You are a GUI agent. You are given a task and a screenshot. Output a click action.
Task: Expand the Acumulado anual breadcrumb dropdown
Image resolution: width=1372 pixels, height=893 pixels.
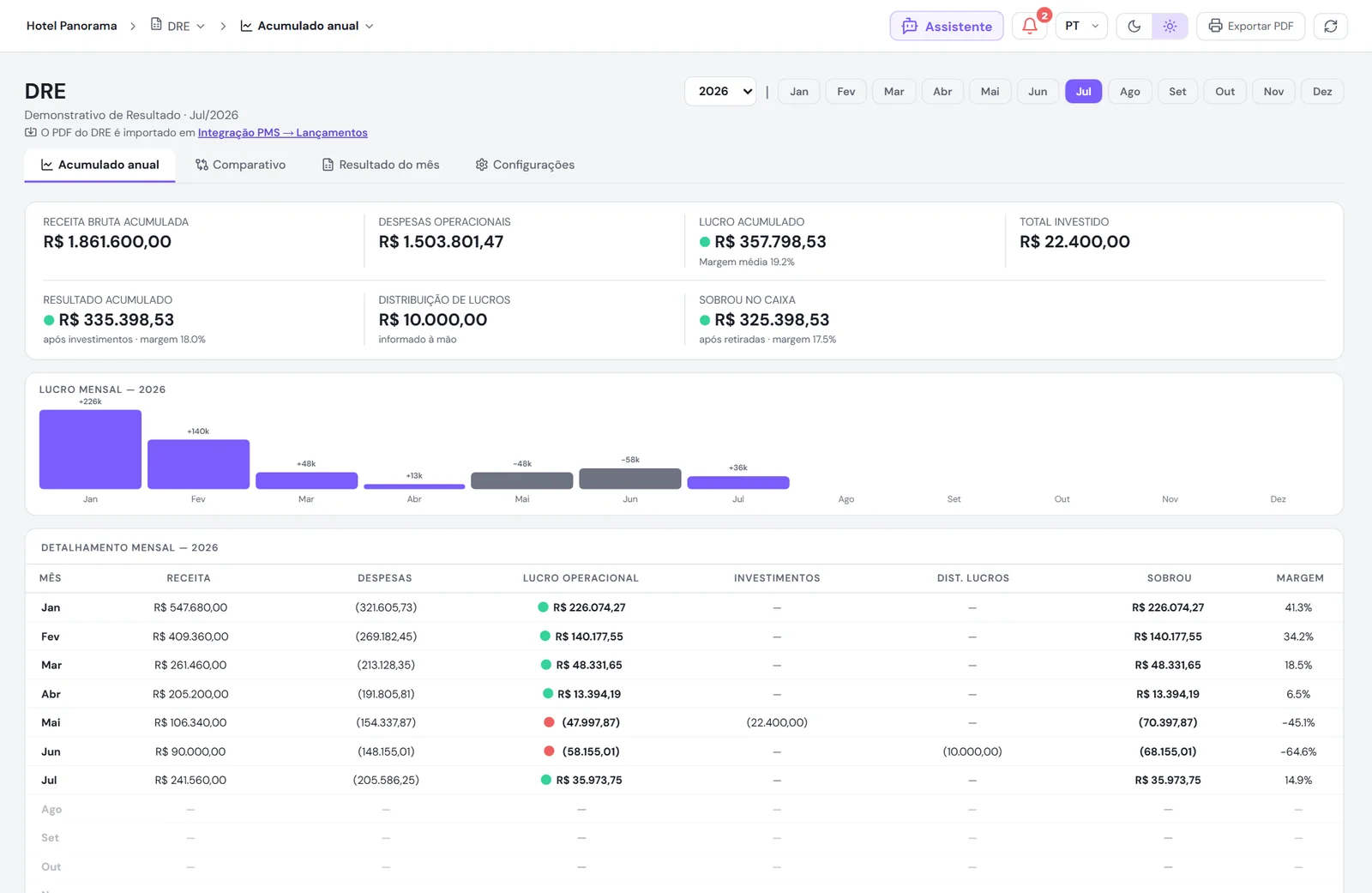307,26
